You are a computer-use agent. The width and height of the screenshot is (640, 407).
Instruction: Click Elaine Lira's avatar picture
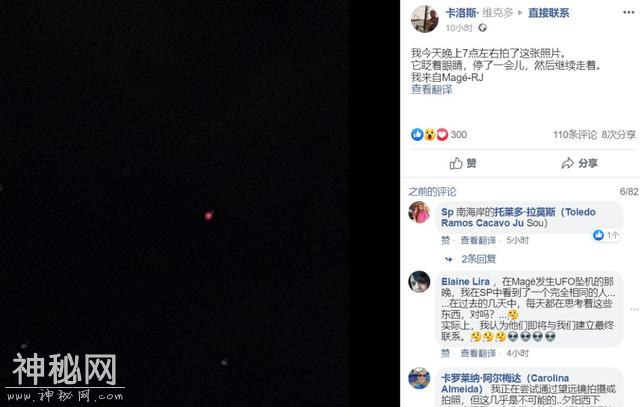pyautogui.click(x=419, y=282)
